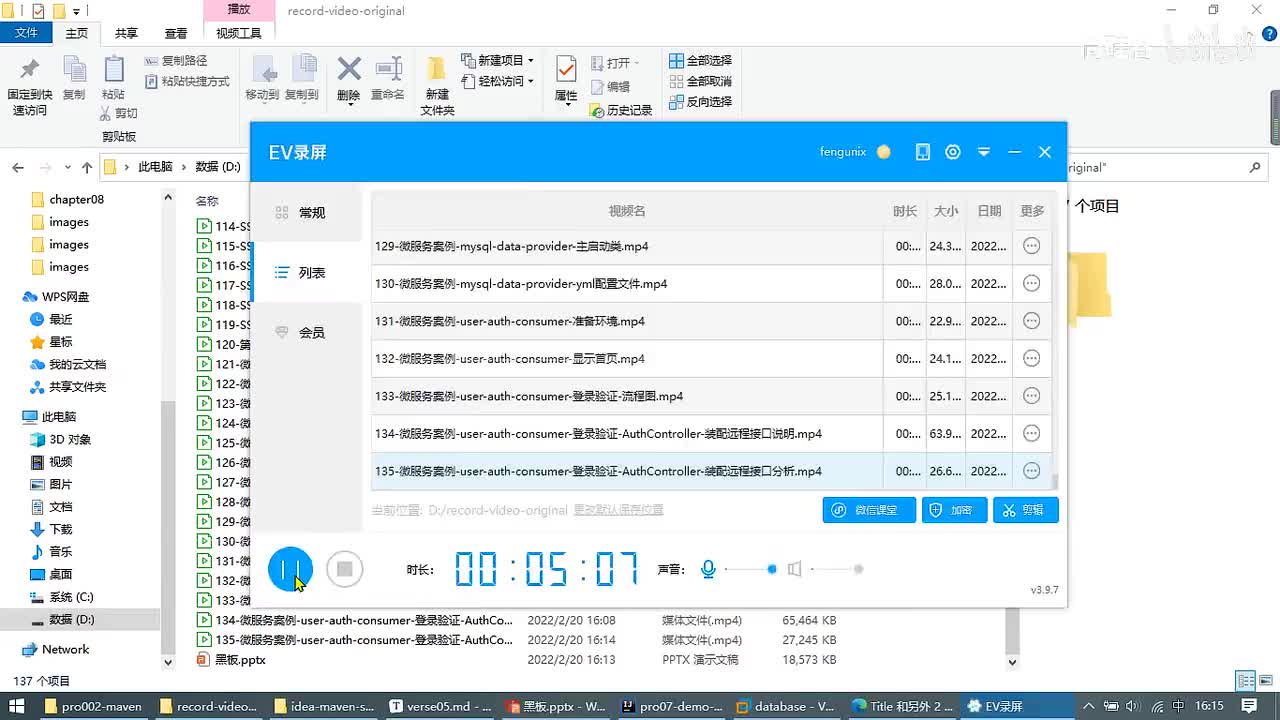Click the 重命名 icon in ribbon
The image size is (1280, 720).
[x=388, y=69]
